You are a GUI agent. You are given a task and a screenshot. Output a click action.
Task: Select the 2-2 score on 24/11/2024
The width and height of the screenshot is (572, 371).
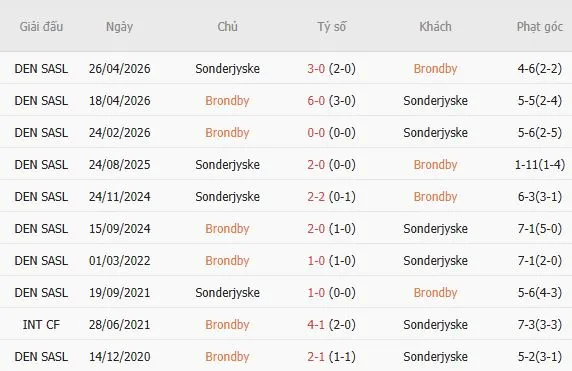[x=316, y=197]
